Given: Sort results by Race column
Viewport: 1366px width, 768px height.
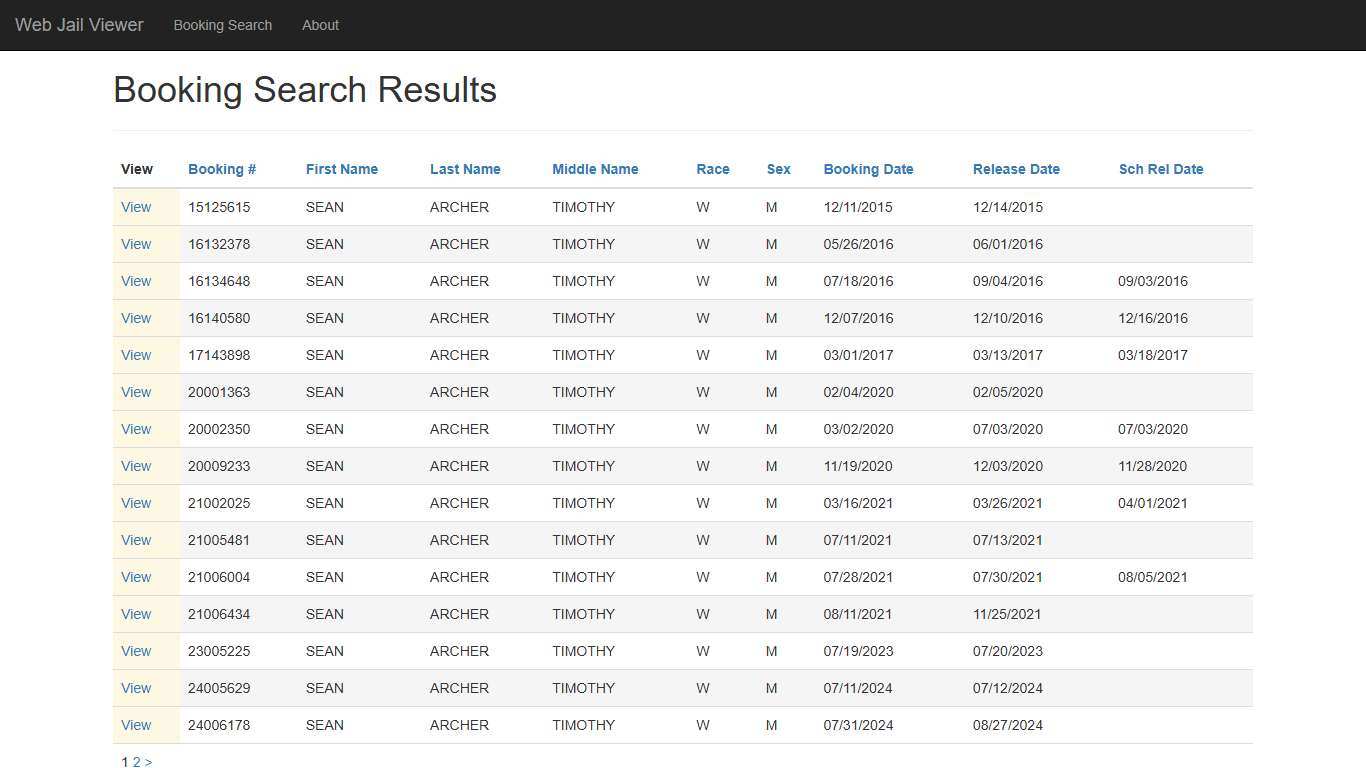Looking at the screenshot, I should click(712, 169).
